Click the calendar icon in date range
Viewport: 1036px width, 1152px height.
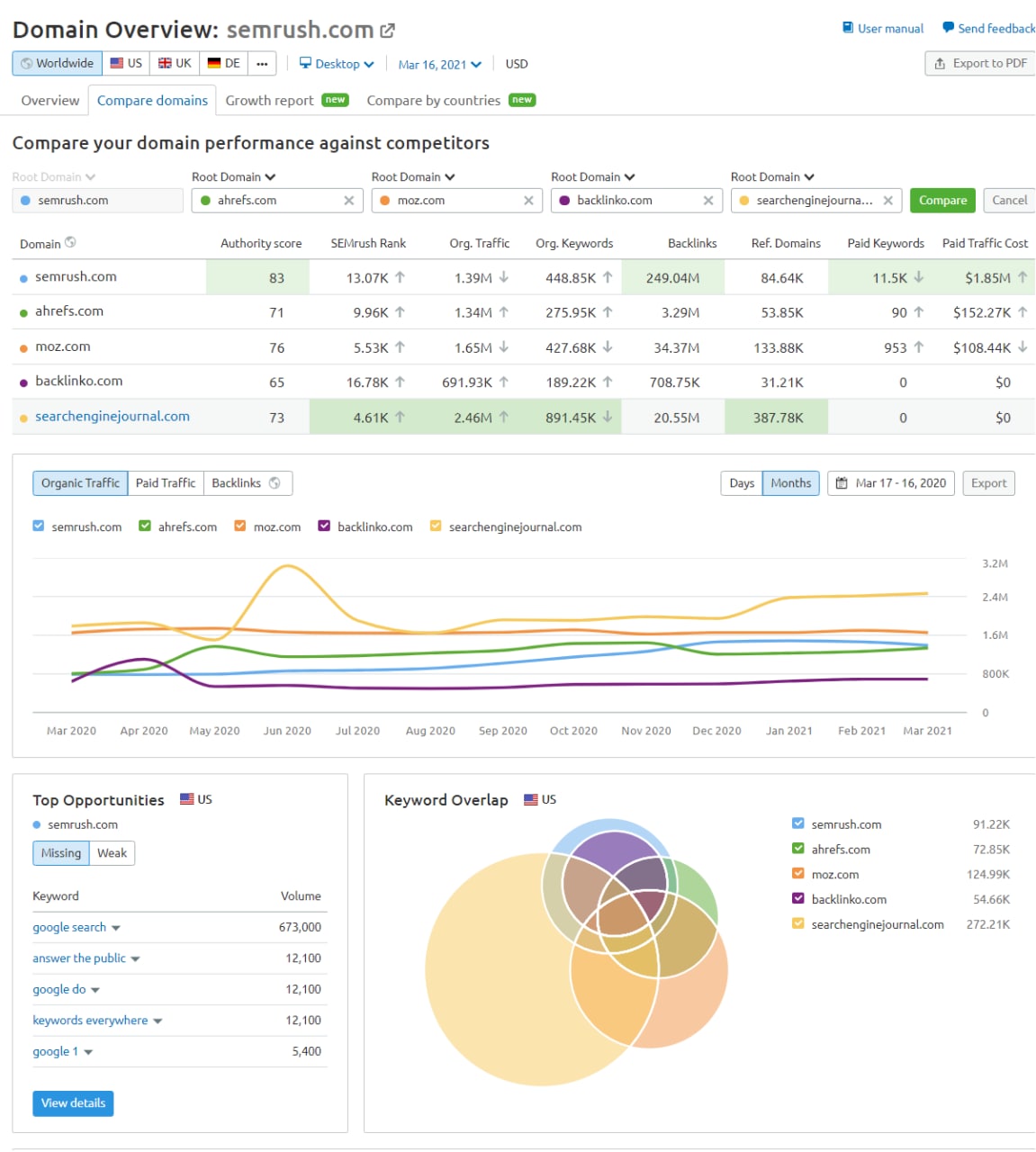click(842, 483)
